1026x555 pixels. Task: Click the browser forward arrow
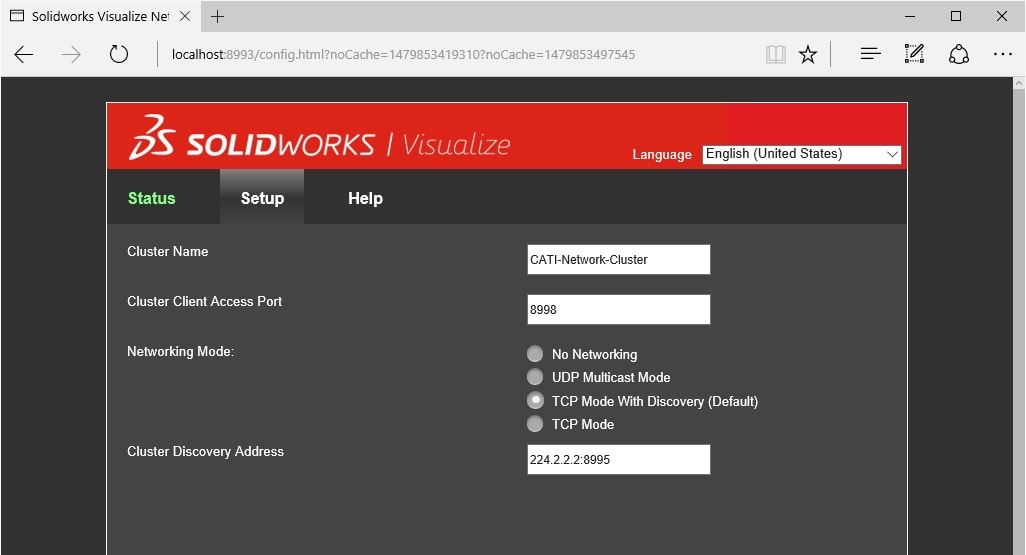(x=71, y=54)
